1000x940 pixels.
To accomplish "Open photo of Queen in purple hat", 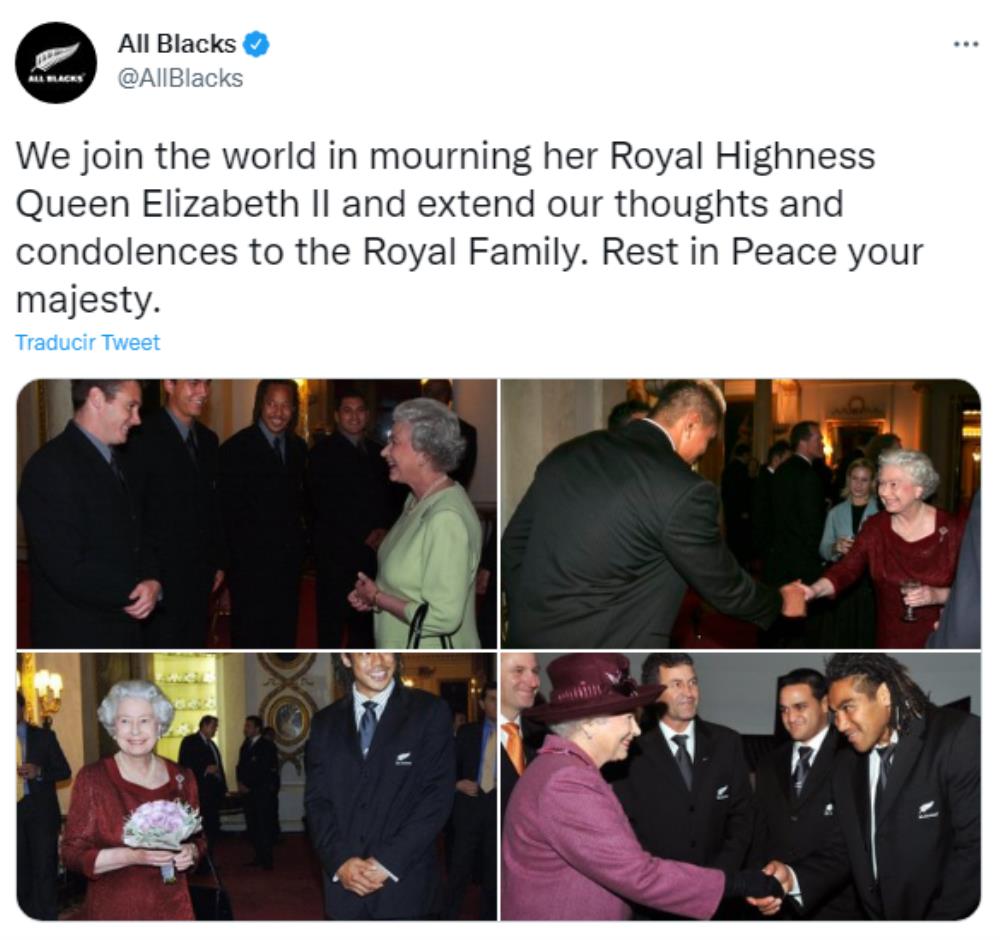I will pos(740,786).
